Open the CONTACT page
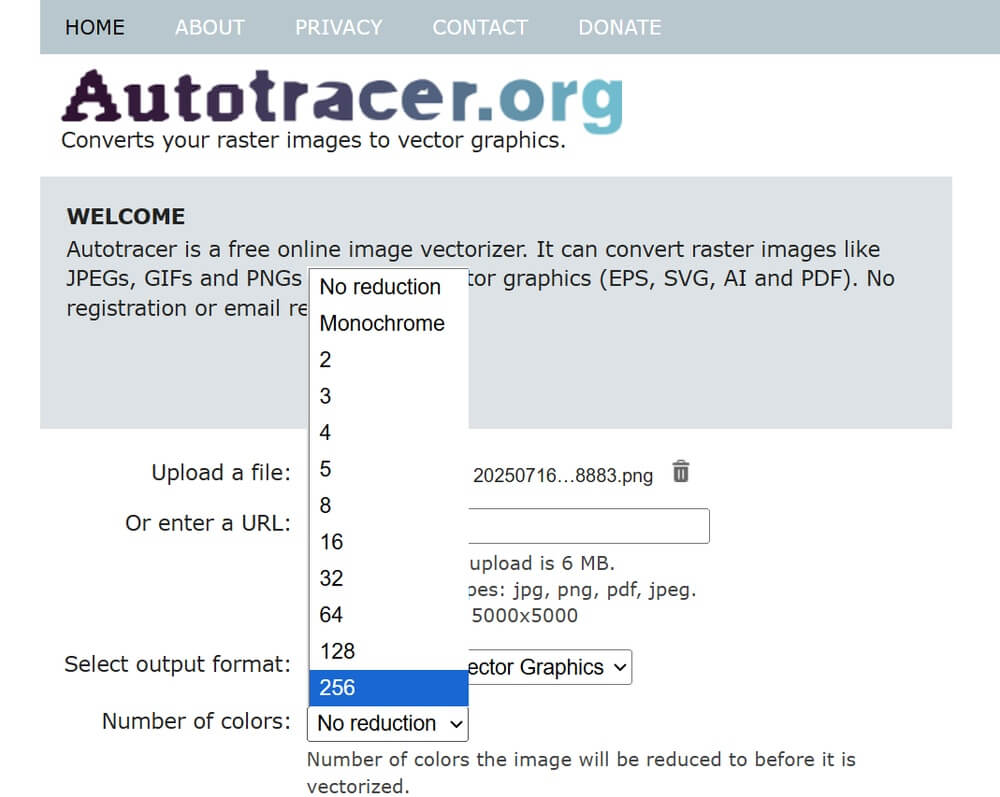Viewport: 1000px width, 797px height. click(x=480, y=27)
